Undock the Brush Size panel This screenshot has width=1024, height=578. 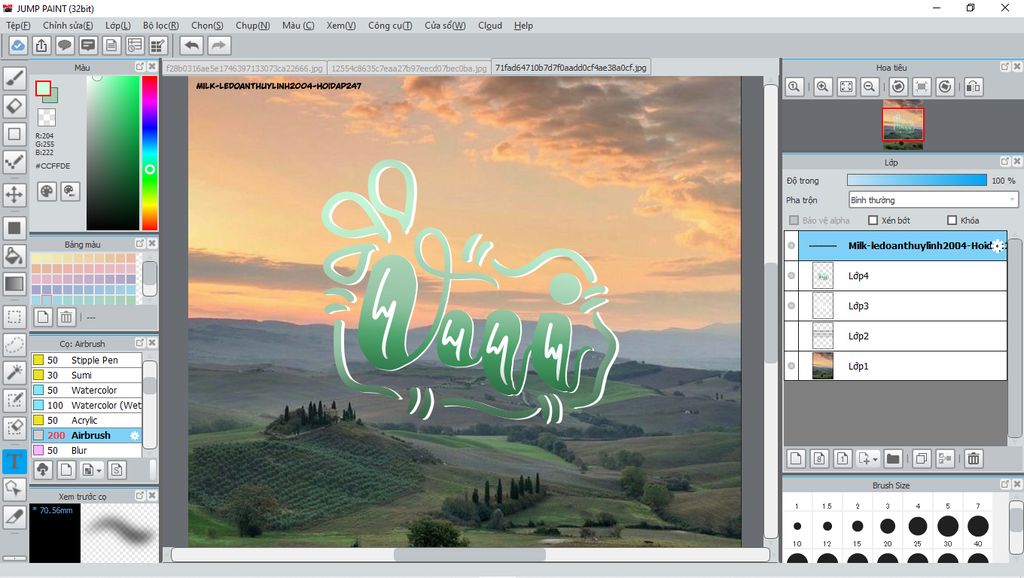1005,484
